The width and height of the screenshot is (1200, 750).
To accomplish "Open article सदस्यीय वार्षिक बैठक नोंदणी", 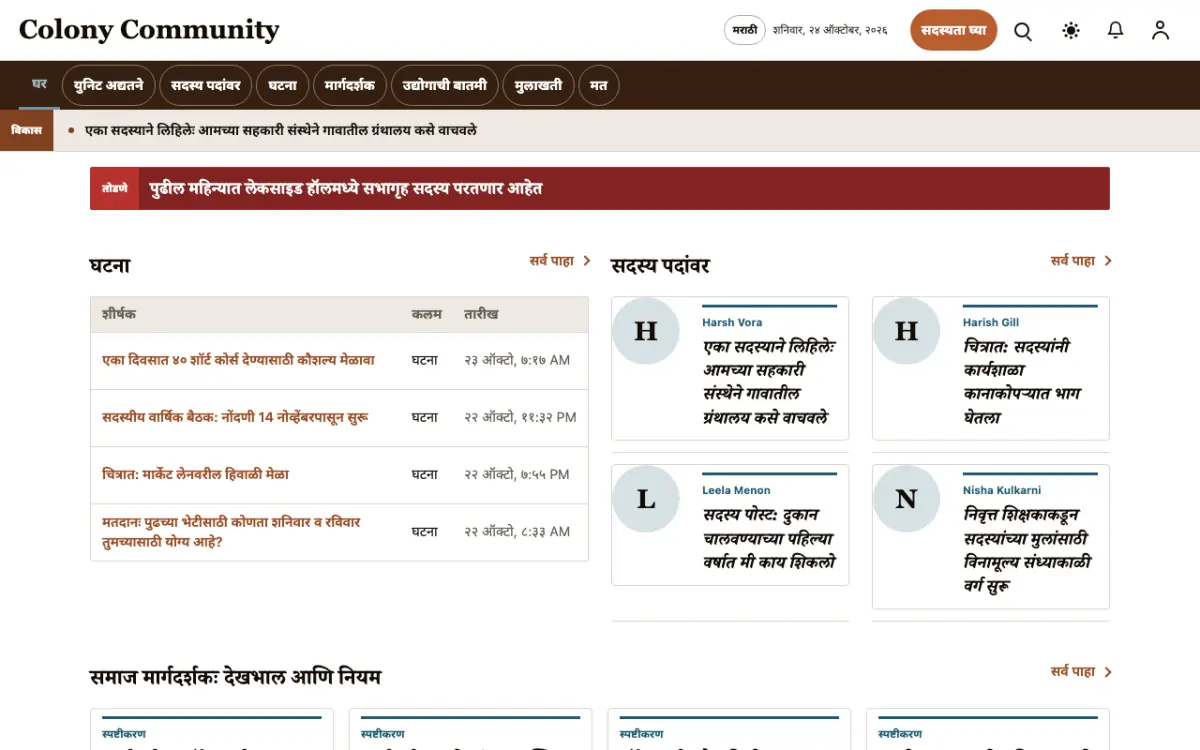I will pyautogui.click(x=235, y=417).
